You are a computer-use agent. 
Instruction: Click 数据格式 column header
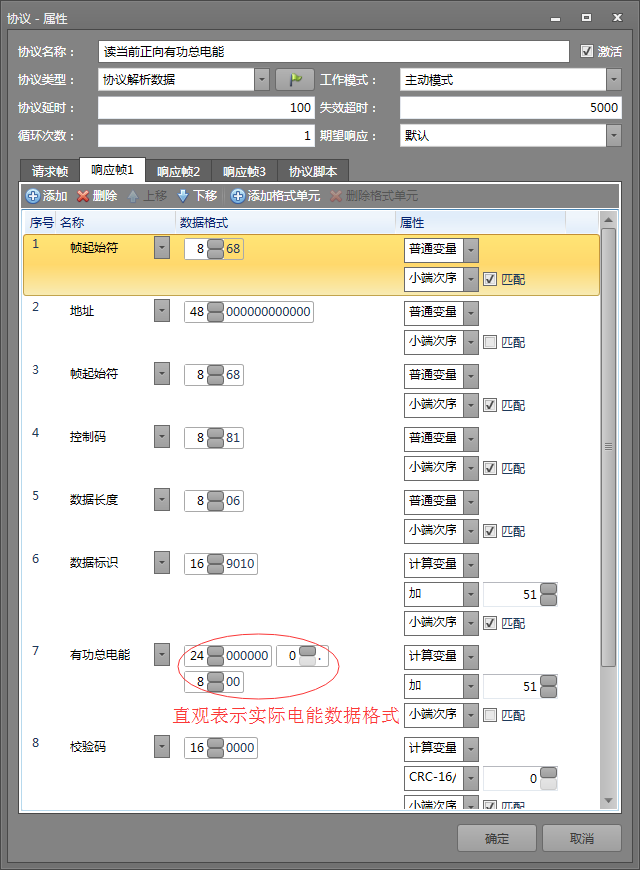[x=285, y=222]
